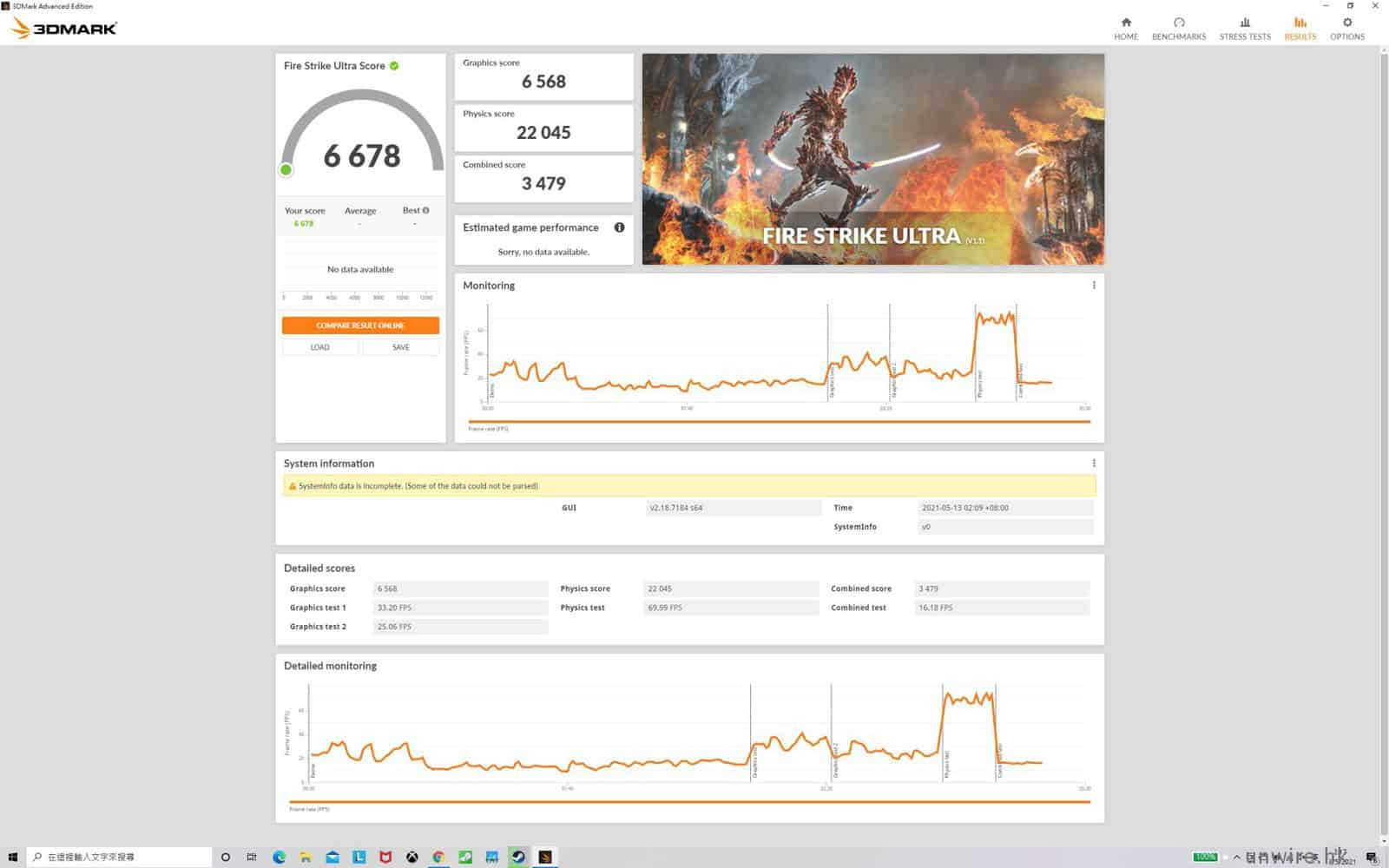Open the Xbox app in the taskbar

(411, 858)
